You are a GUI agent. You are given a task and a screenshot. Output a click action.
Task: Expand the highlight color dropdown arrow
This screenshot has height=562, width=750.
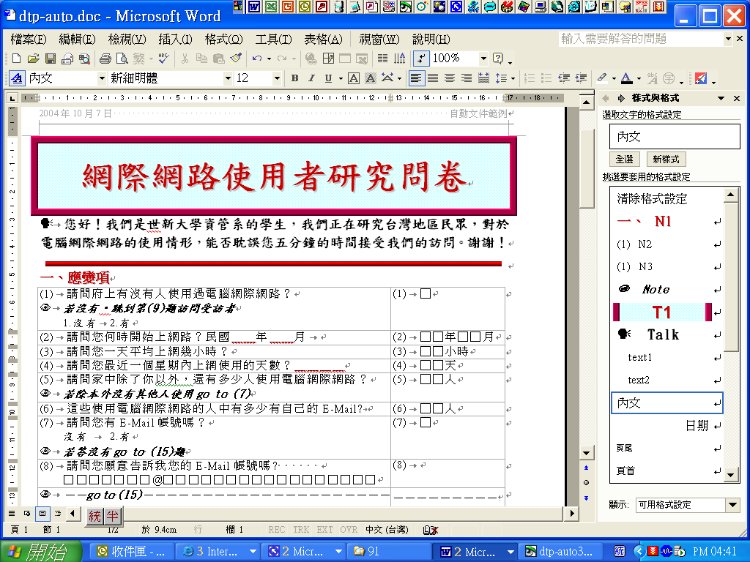[614, 78]
